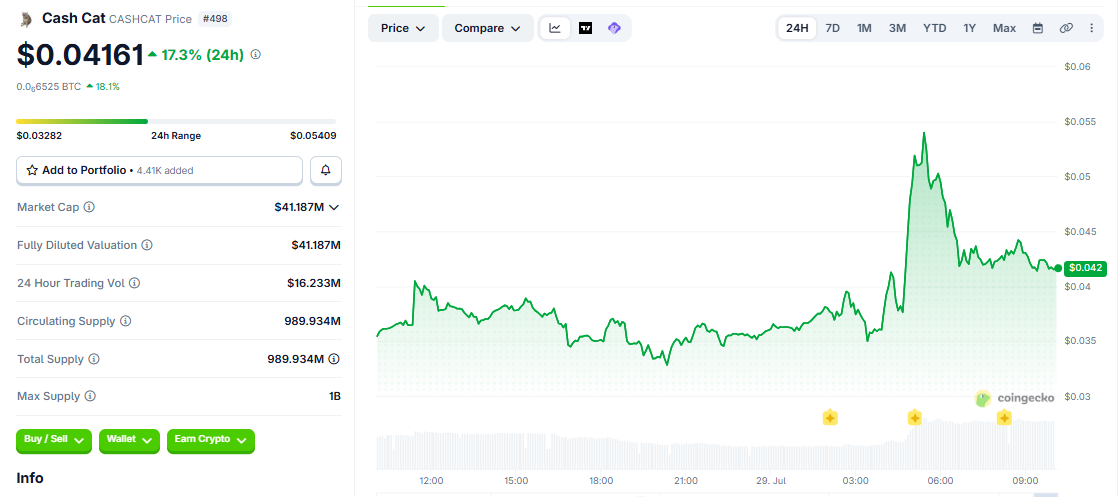
Task: Open the three-dot chart options menu
Action: tap(1091, 29)
